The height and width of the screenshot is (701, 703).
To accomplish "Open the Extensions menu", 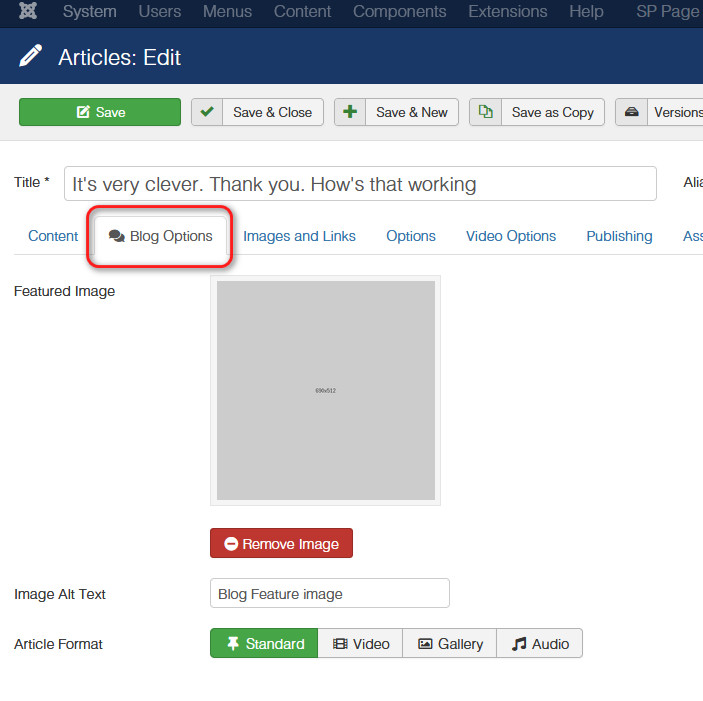I will pos(508,11).
